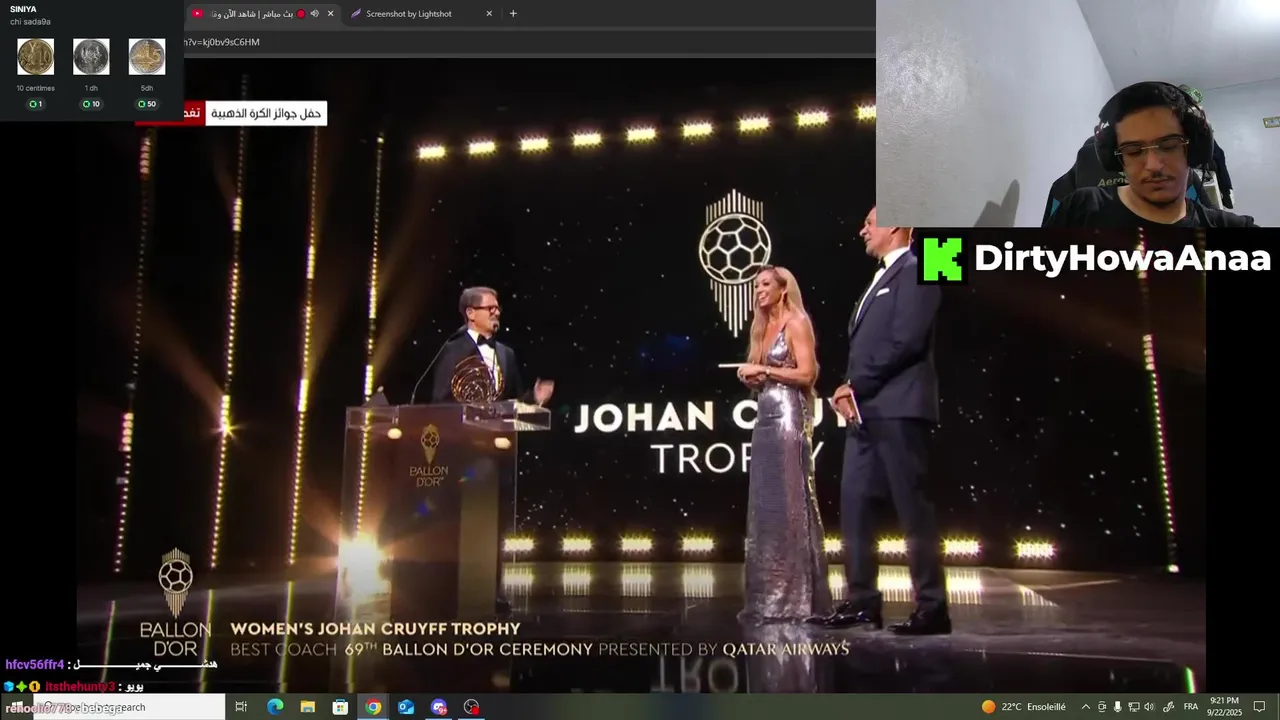Open Microsoft Store from the taskbar
1280x720 pixels.
(x=340, y=707)
